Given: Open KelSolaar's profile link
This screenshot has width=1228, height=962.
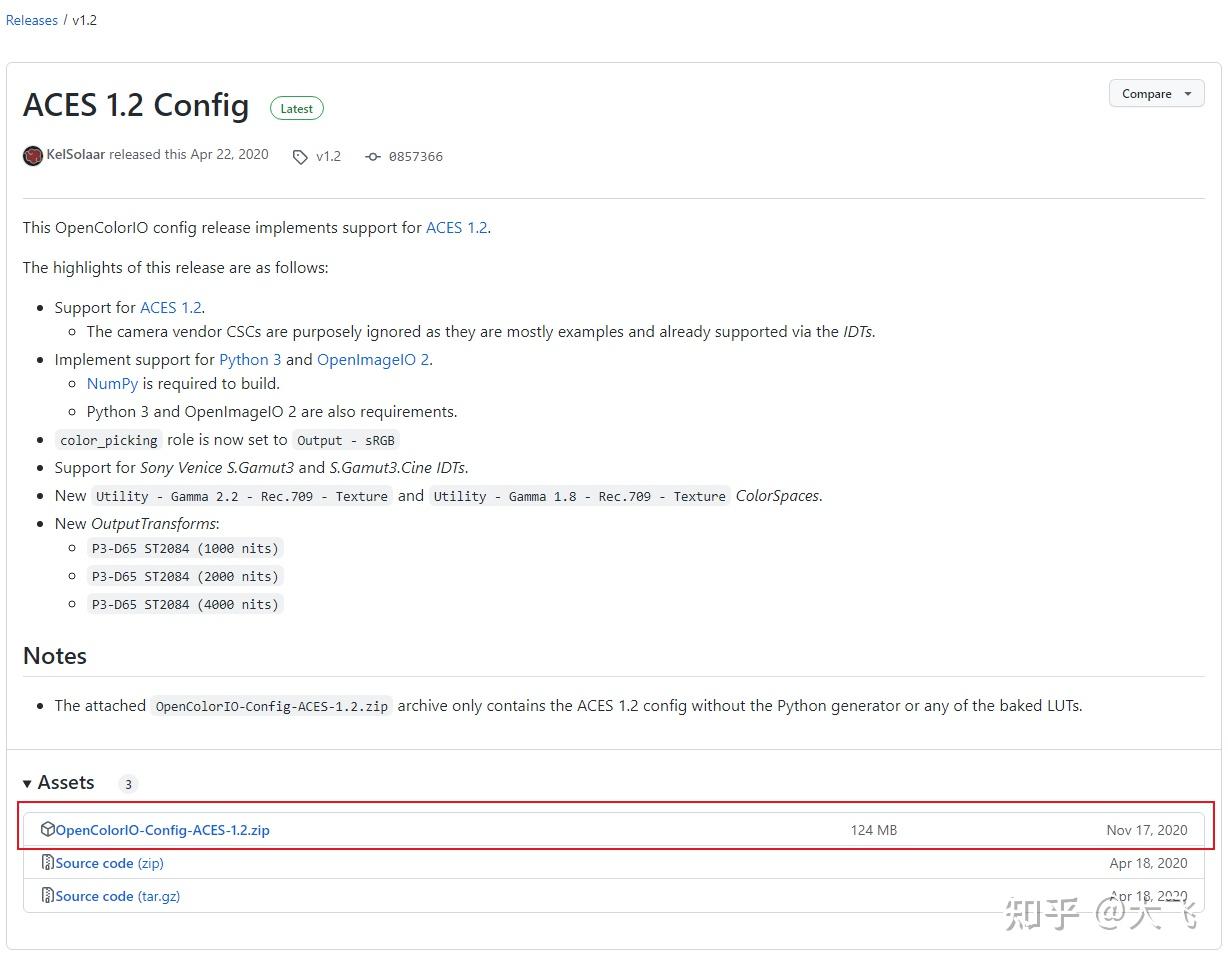Looking at the screenshot, I should click(76, 155).
